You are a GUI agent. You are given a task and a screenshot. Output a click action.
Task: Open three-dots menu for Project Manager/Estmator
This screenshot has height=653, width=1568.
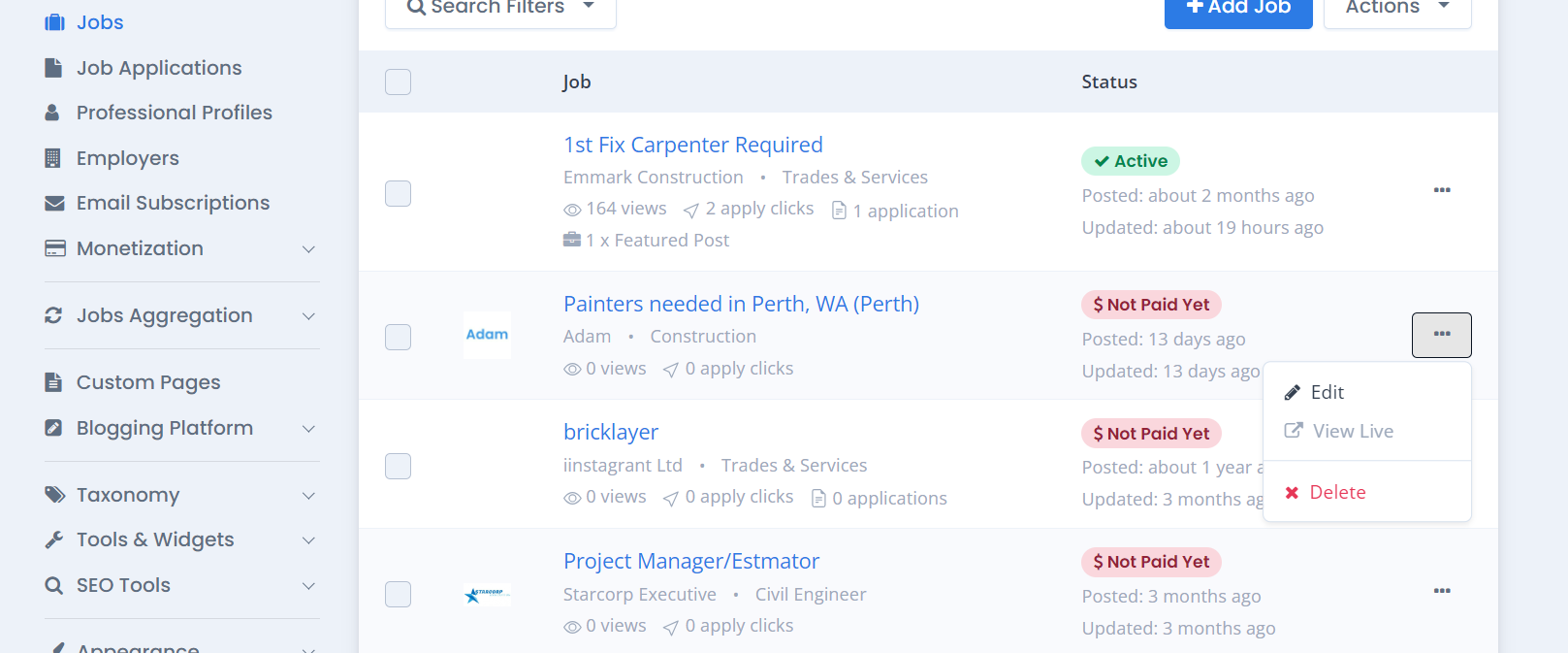(x=1442, y=591)
